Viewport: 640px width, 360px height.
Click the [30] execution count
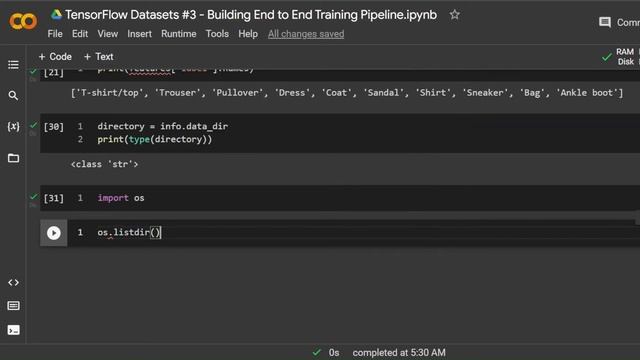tap(54, 127)
